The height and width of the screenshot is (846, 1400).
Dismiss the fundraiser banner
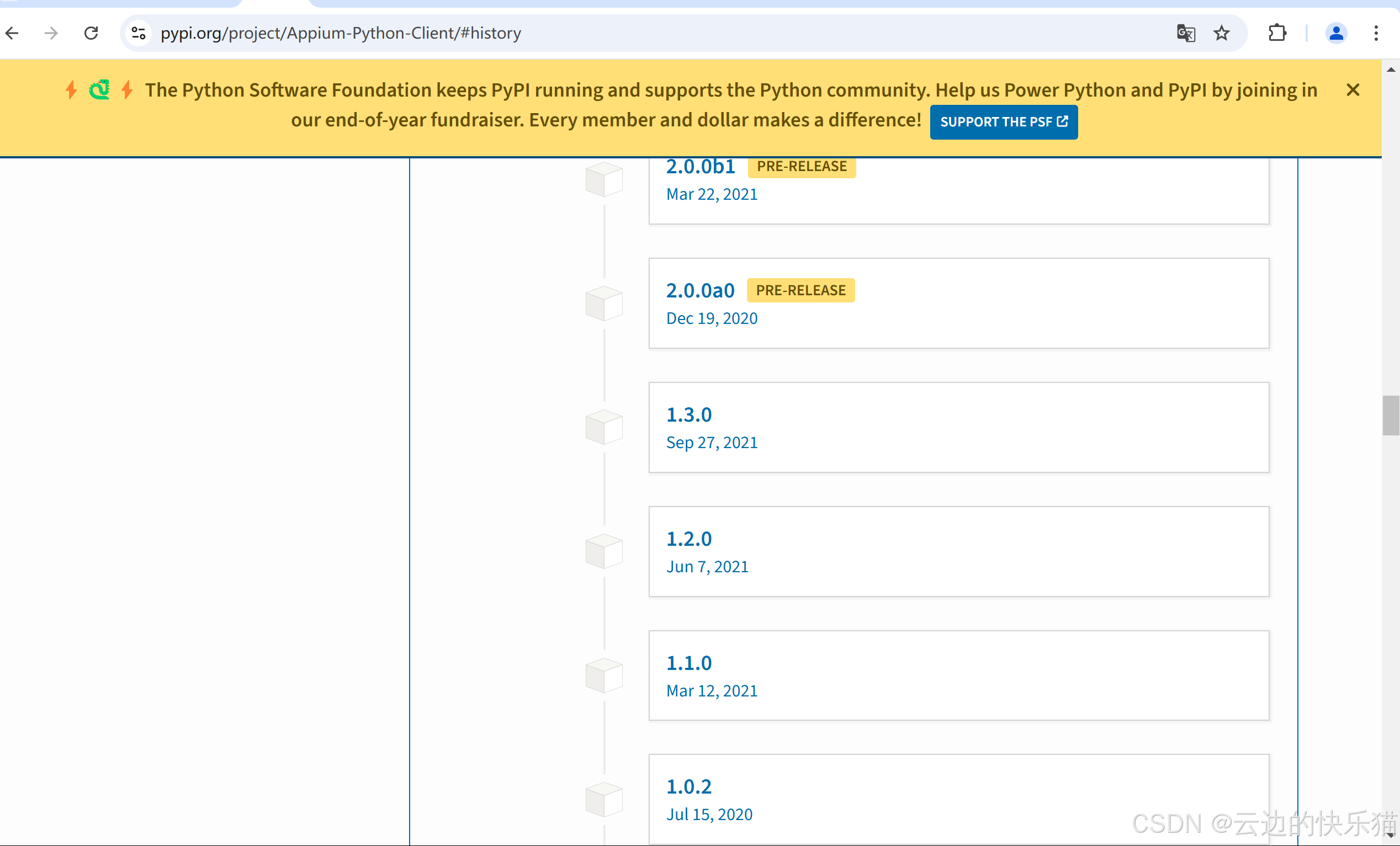tap(1353, 90)
